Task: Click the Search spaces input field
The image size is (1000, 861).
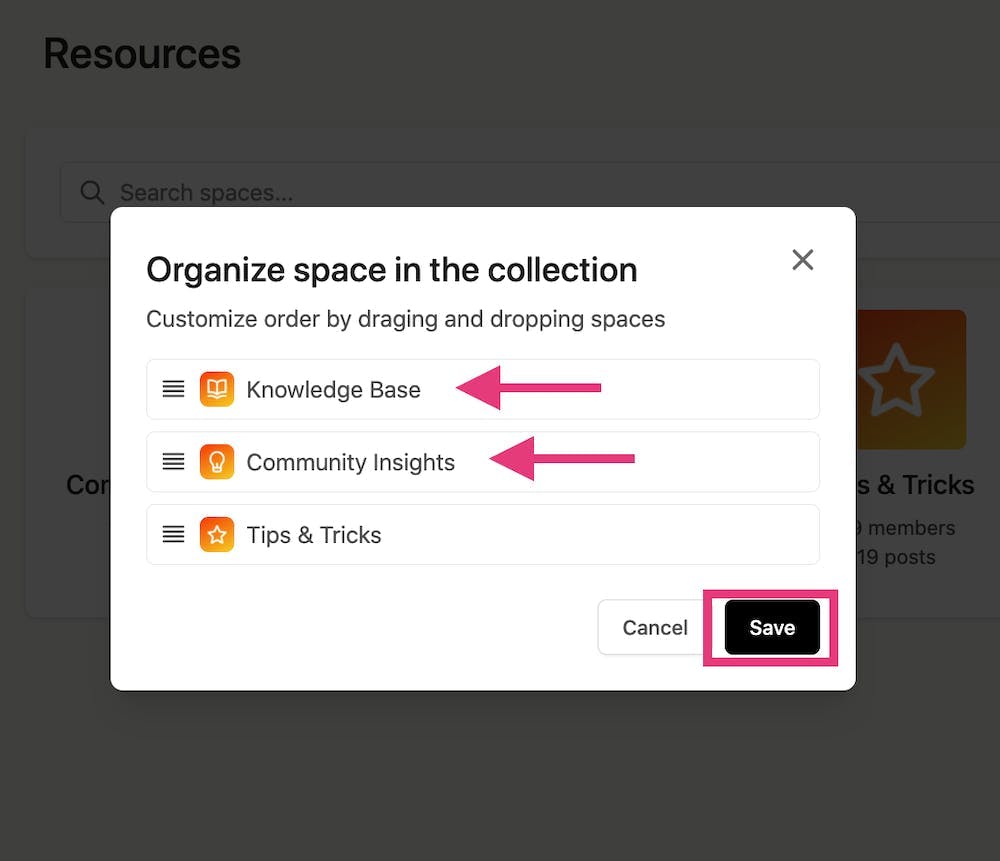Action: tap(300, 192)
